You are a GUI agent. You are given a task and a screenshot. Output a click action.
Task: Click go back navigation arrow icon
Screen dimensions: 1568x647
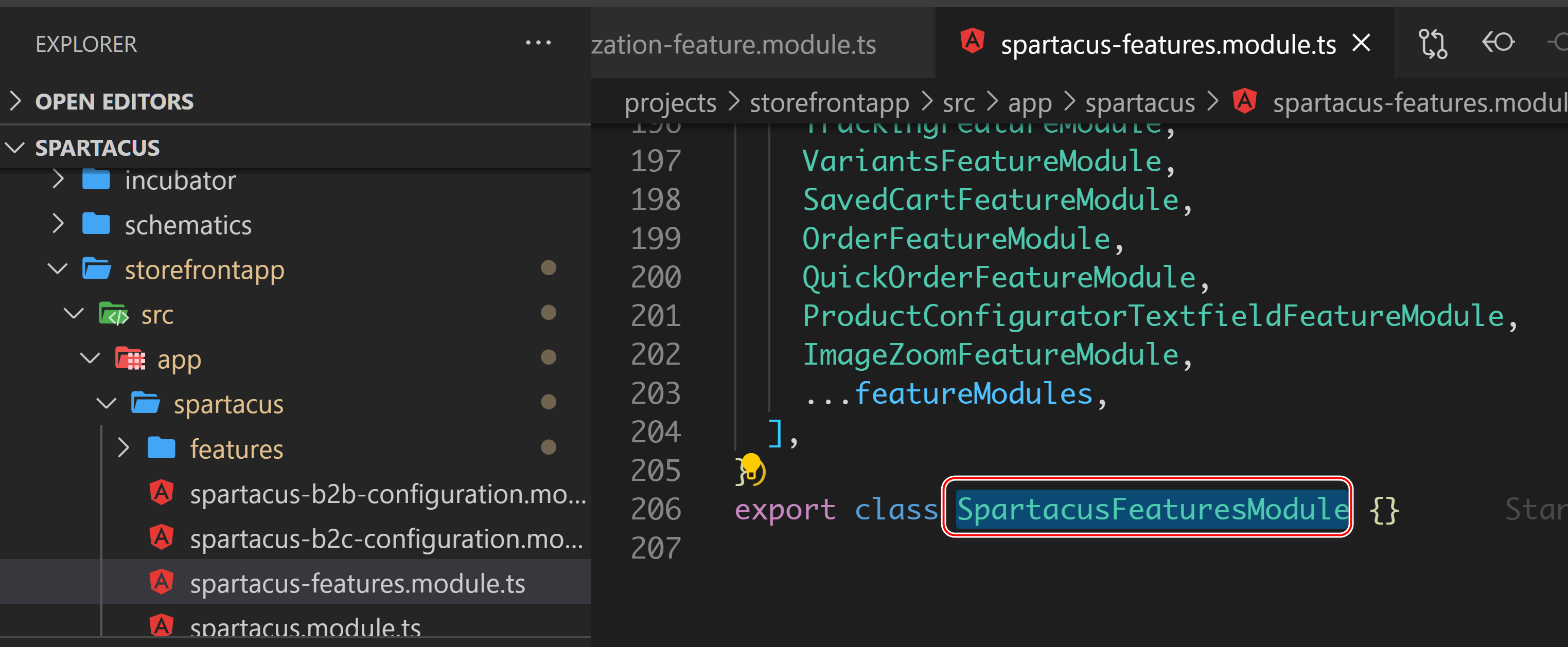coord(1497,43)
